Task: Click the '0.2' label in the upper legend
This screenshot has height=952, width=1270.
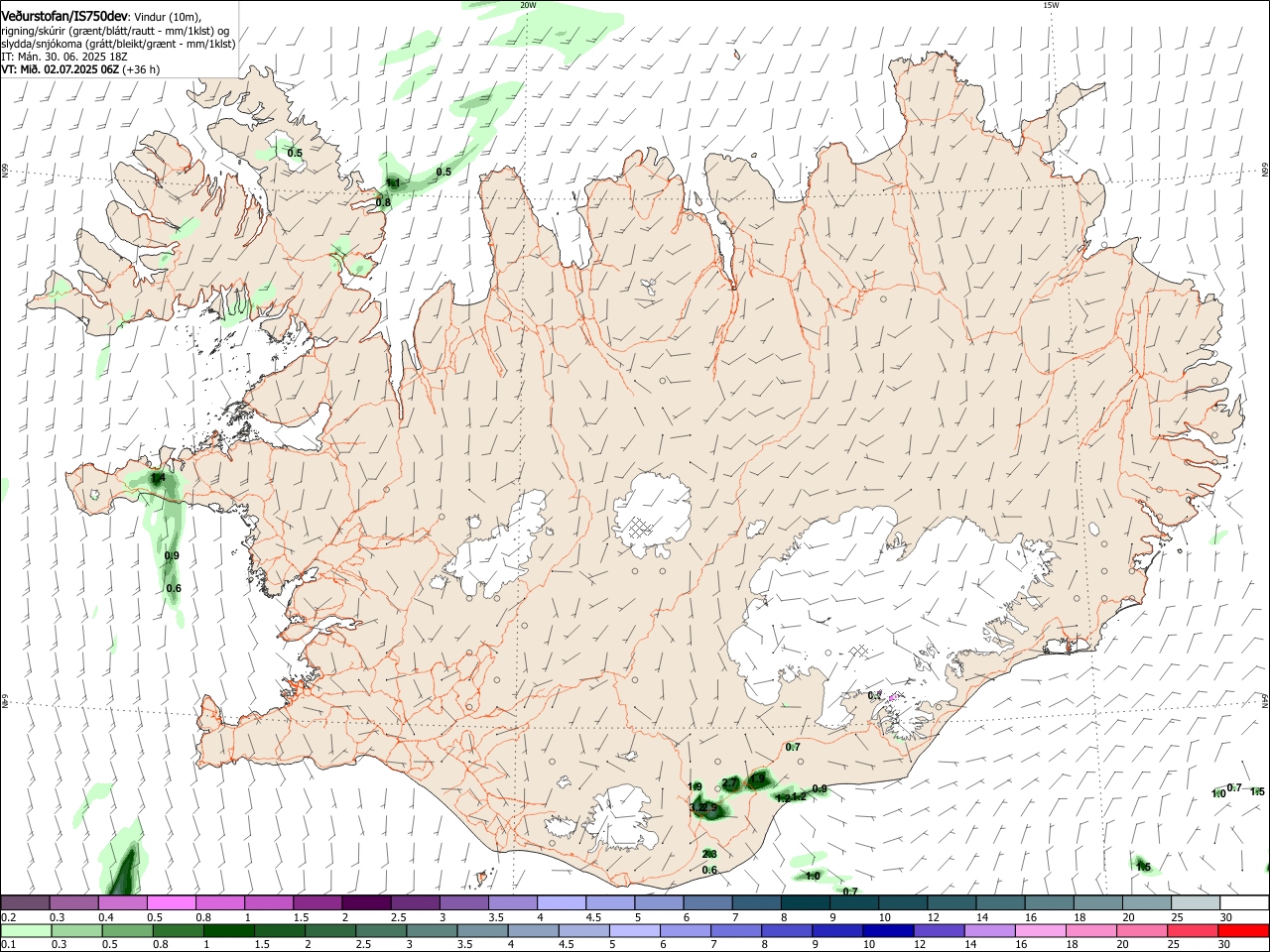Action: pyautogui.click(x=10, y=917)
